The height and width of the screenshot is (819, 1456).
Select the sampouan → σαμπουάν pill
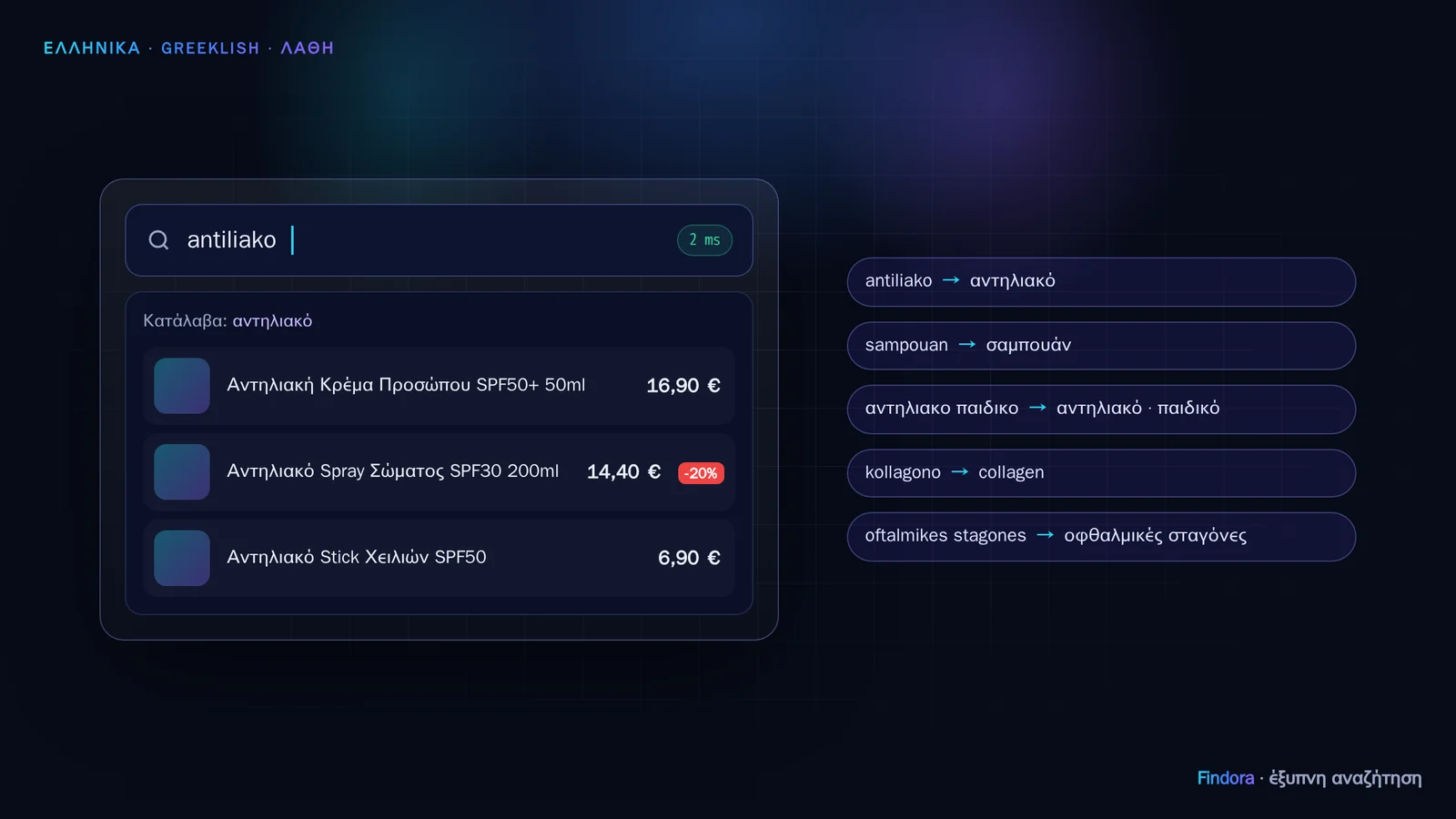pyautogui.click(x=1101, y=346)
